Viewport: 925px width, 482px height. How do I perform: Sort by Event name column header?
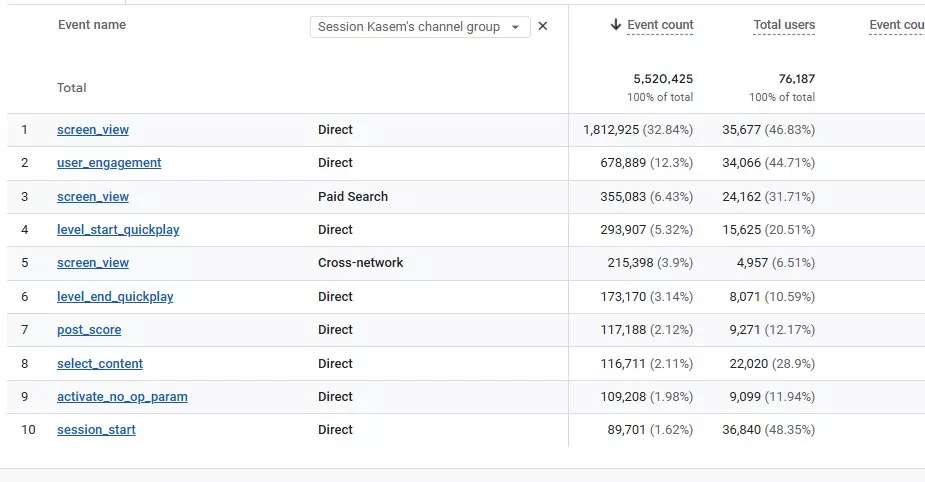[92, 25]
